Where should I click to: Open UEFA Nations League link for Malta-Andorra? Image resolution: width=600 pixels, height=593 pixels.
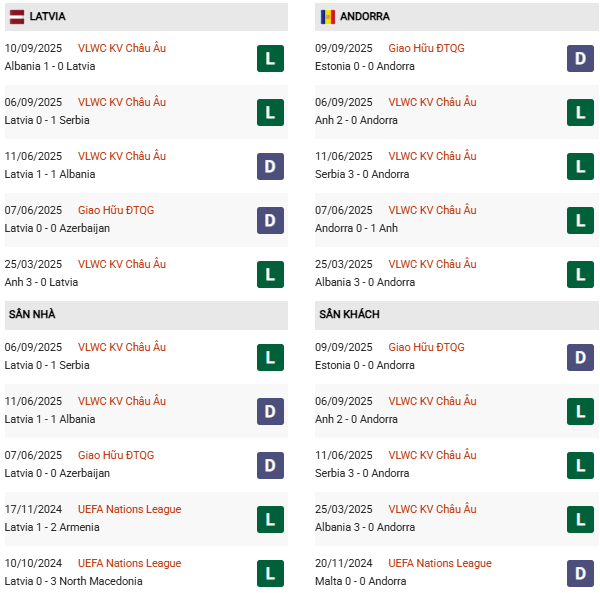tap(440, 563)
